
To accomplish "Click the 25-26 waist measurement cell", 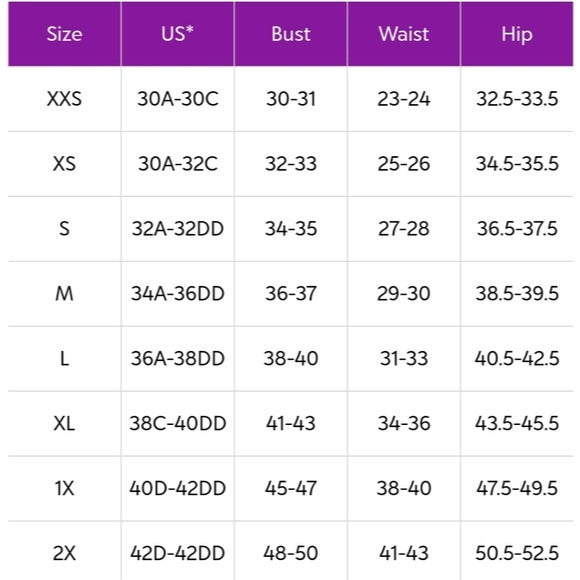I will (x=404, y=164).
